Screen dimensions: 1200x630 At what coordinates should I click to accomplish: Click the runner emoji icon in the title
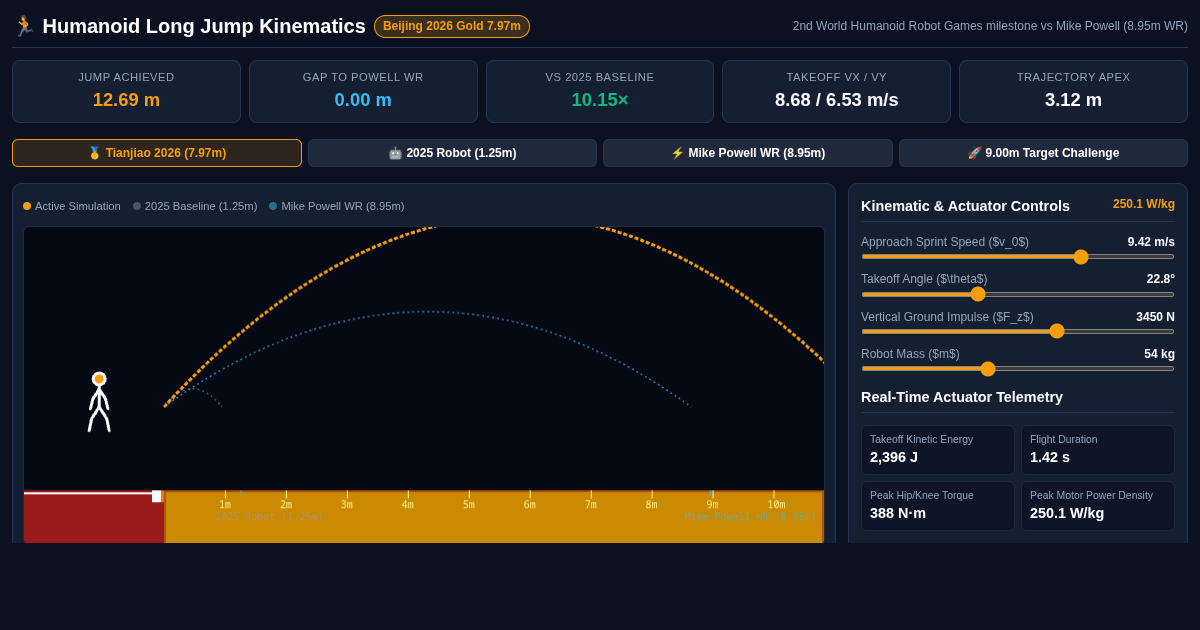[x=24, y=26]
